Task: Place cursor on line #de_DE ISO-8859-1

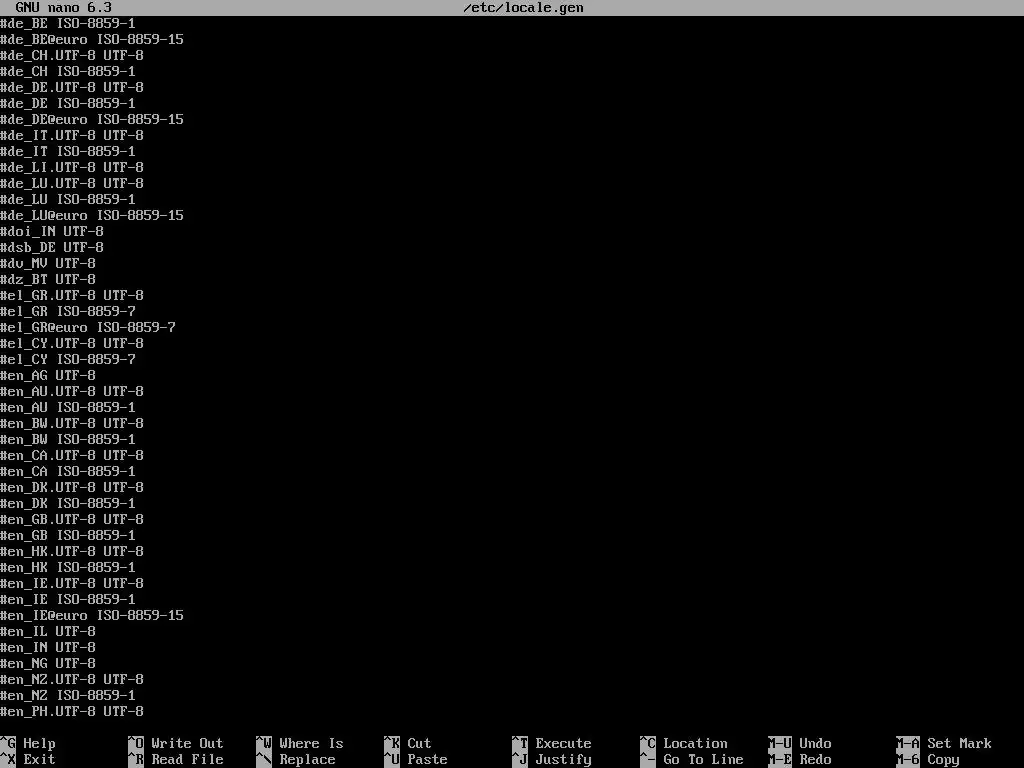Action: (68, 103)
